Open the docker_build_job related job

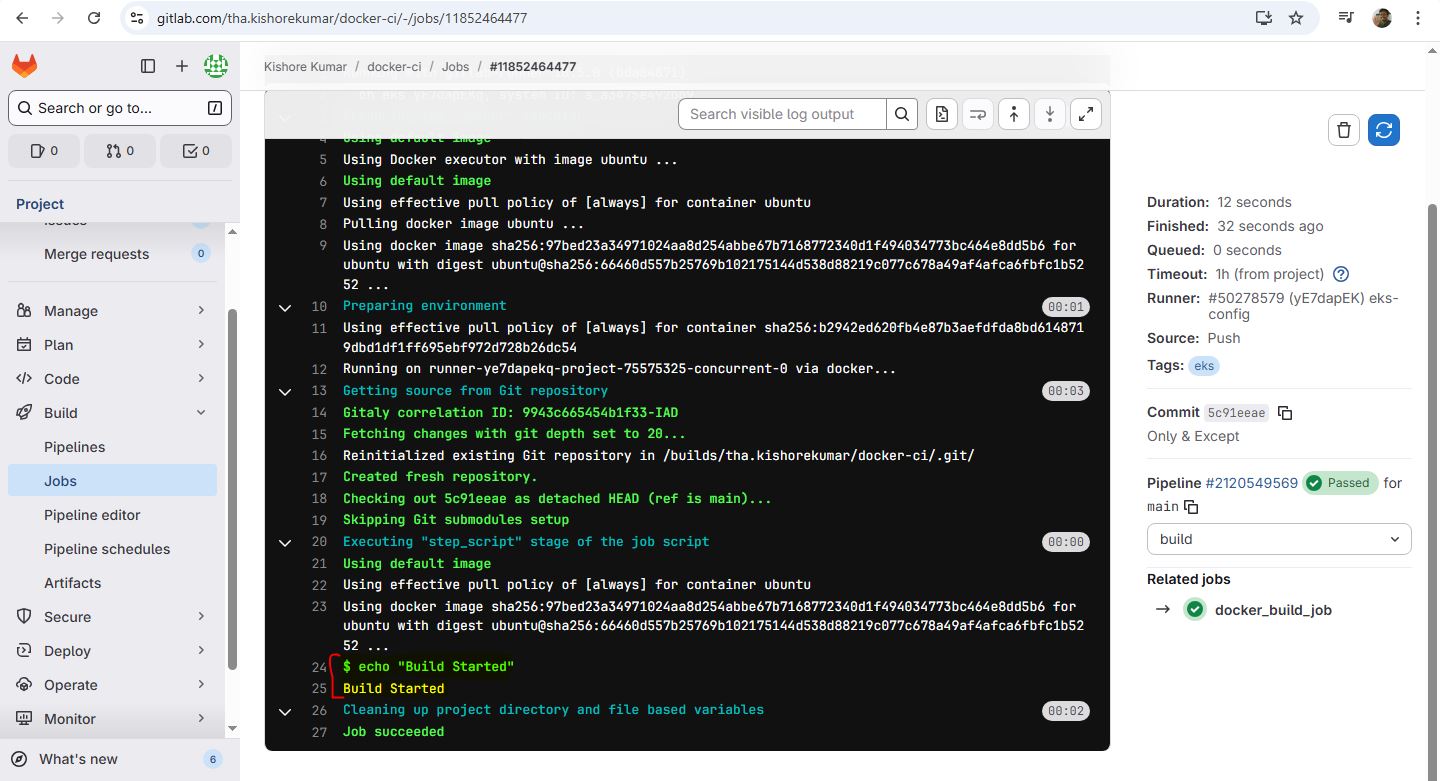pos(1272,610)
